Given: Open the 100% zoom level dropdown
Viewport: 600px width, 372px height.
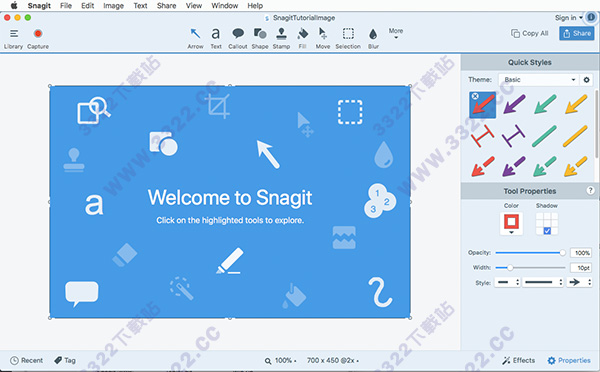Looking at the screenshot, I should [285, 361].
